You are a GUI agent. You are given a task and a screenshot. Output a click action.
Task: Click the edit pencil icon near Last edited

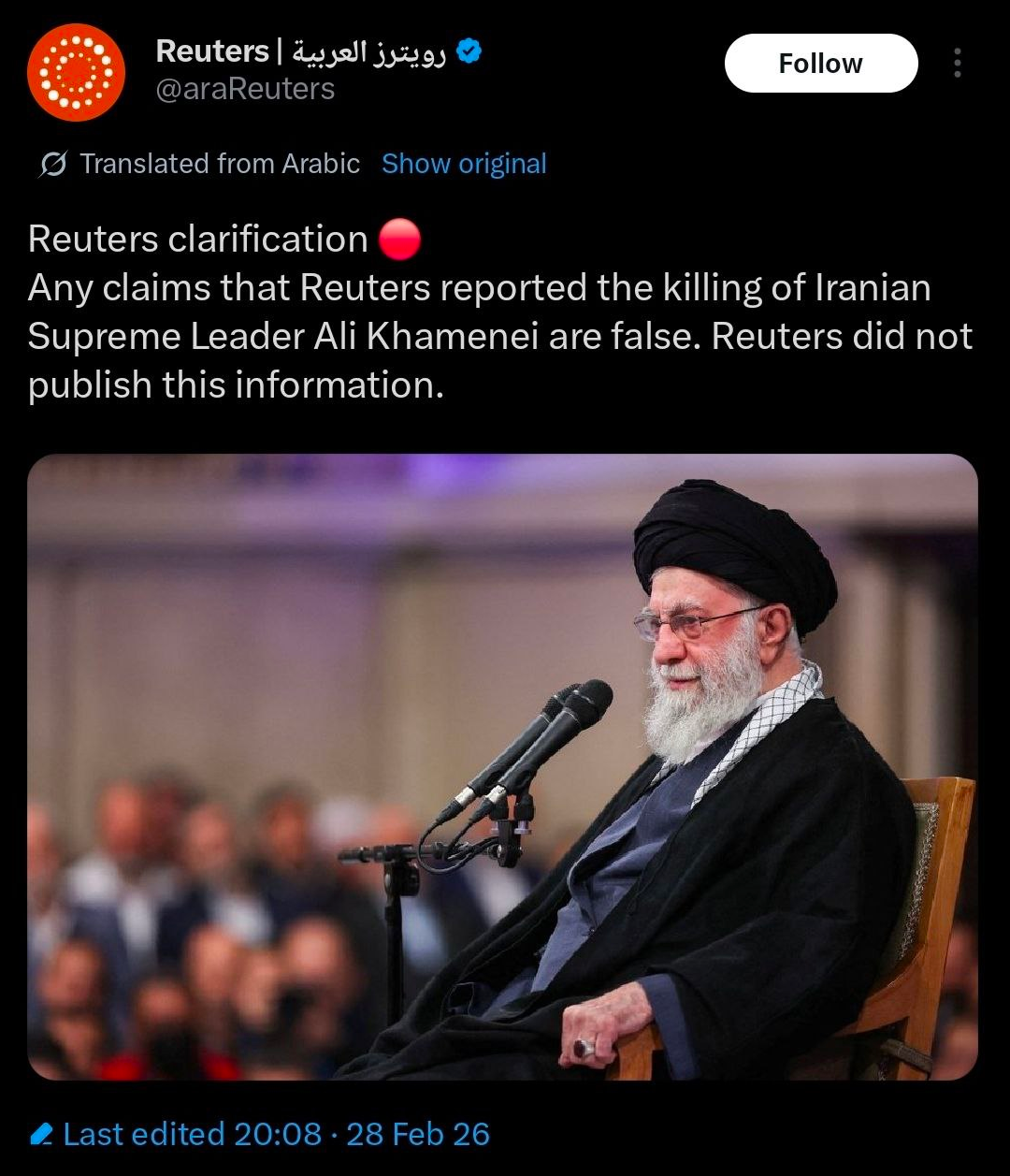coord(42,1135)
